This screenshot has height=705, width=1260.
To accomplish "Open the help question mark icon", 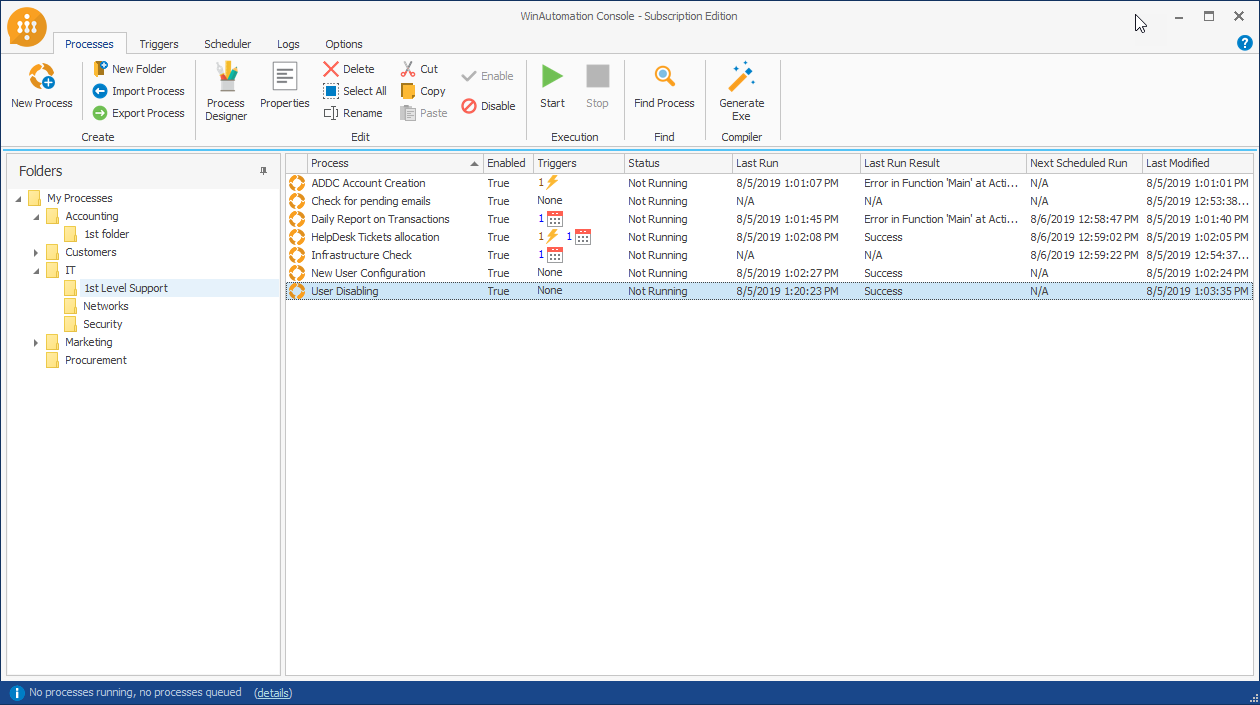I will pos(1244,43).
